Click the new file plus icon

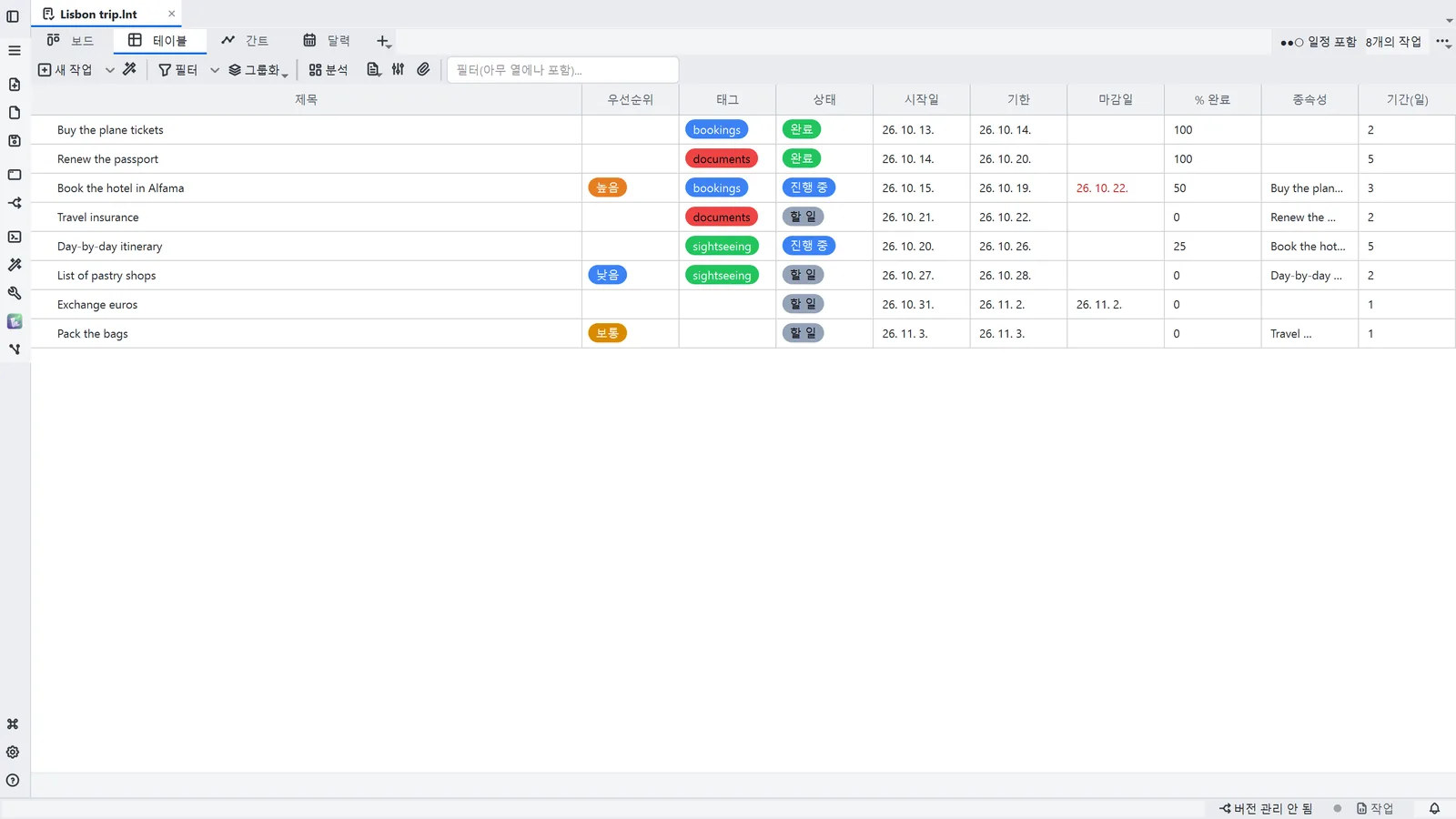[x=14, y=85]
